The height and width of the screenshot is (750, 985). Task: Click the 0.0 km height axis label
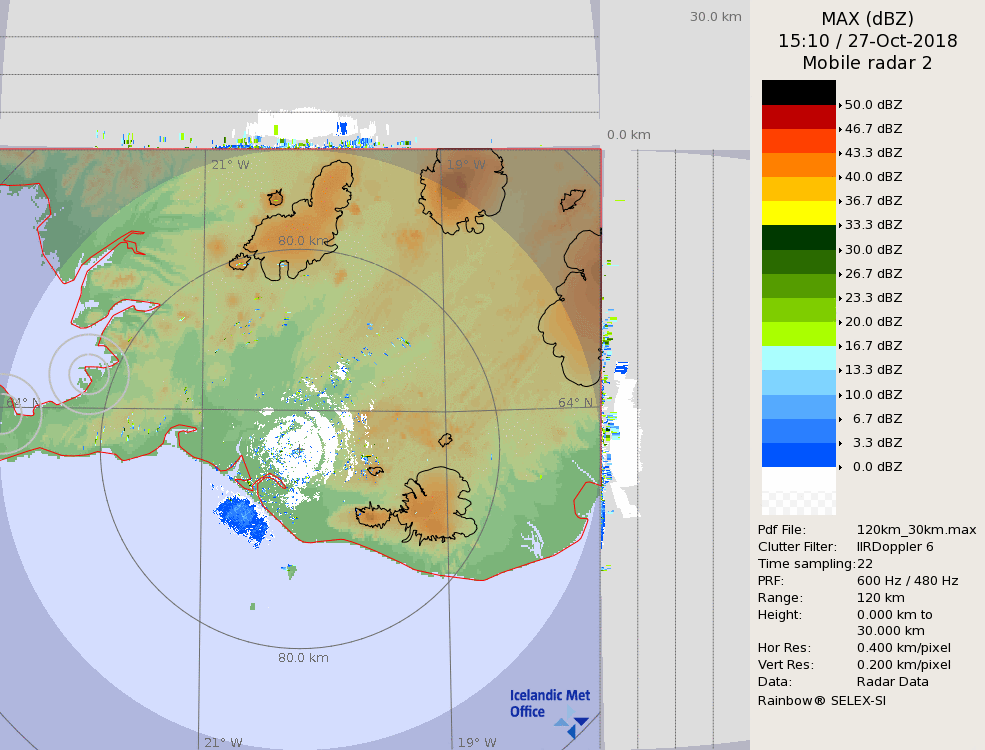[x=629, y=135]
